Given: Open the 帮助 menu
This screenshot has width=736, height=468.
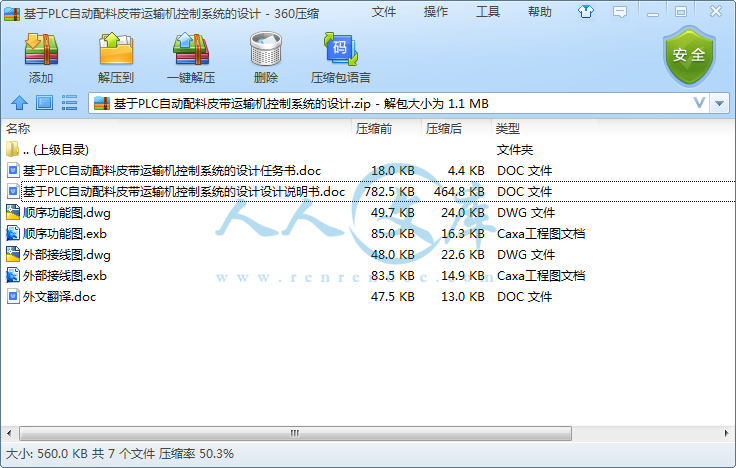Looking at the screenshot, I should (x=540, y=12).
